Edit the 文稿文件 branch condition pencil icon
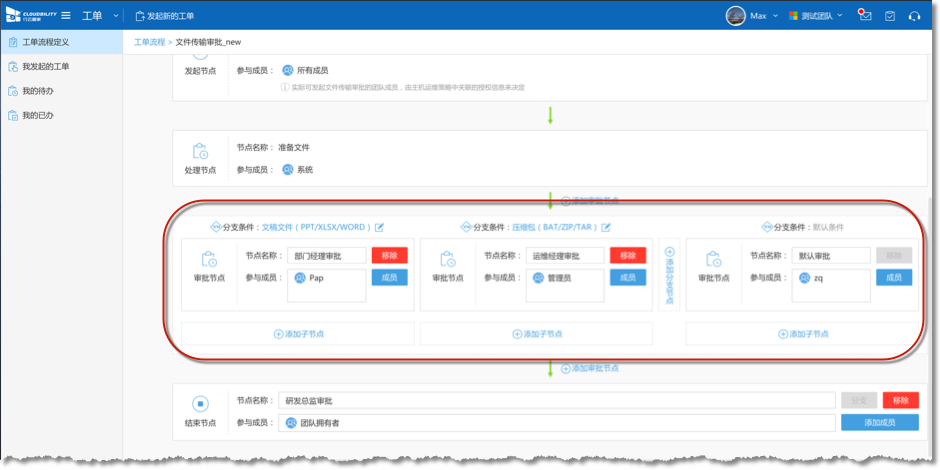 pos(380,227)
